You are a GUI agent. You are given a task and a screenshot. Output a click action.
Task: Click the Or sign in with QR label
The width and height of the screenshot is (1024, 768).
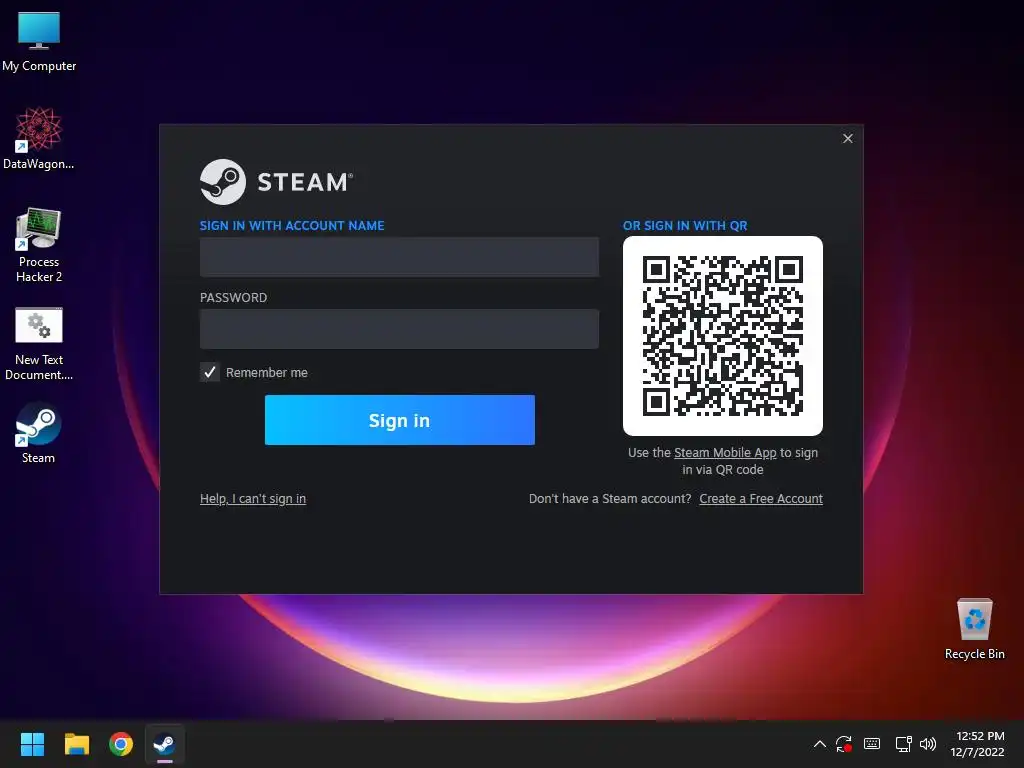point(685,225)
